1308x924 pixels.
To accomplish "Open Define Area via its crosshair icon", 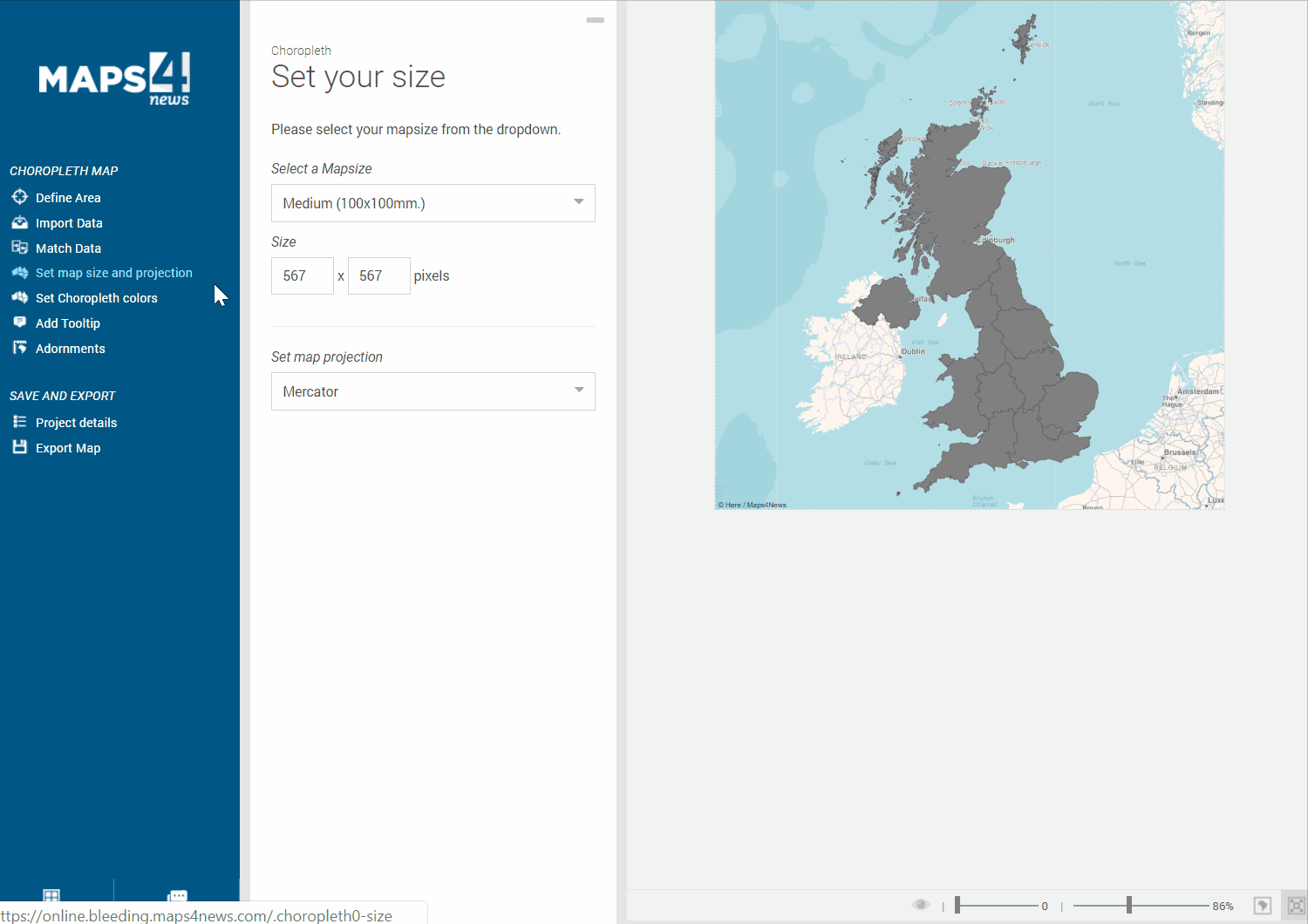I will click(20, 197).
